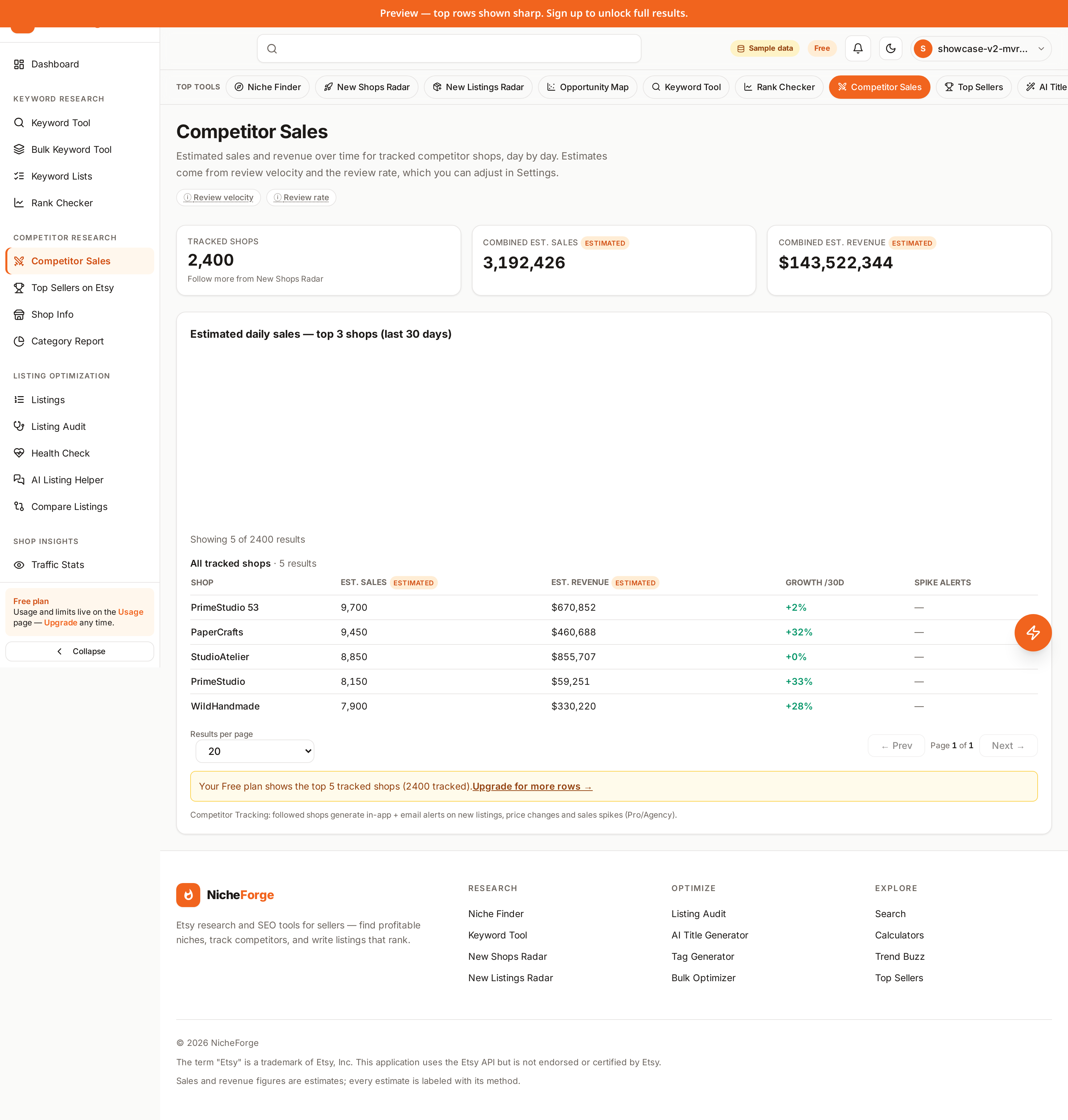Open Dashboard in the sidebar
Viewport: 1068px width, 1120px height.
point(80,64)
